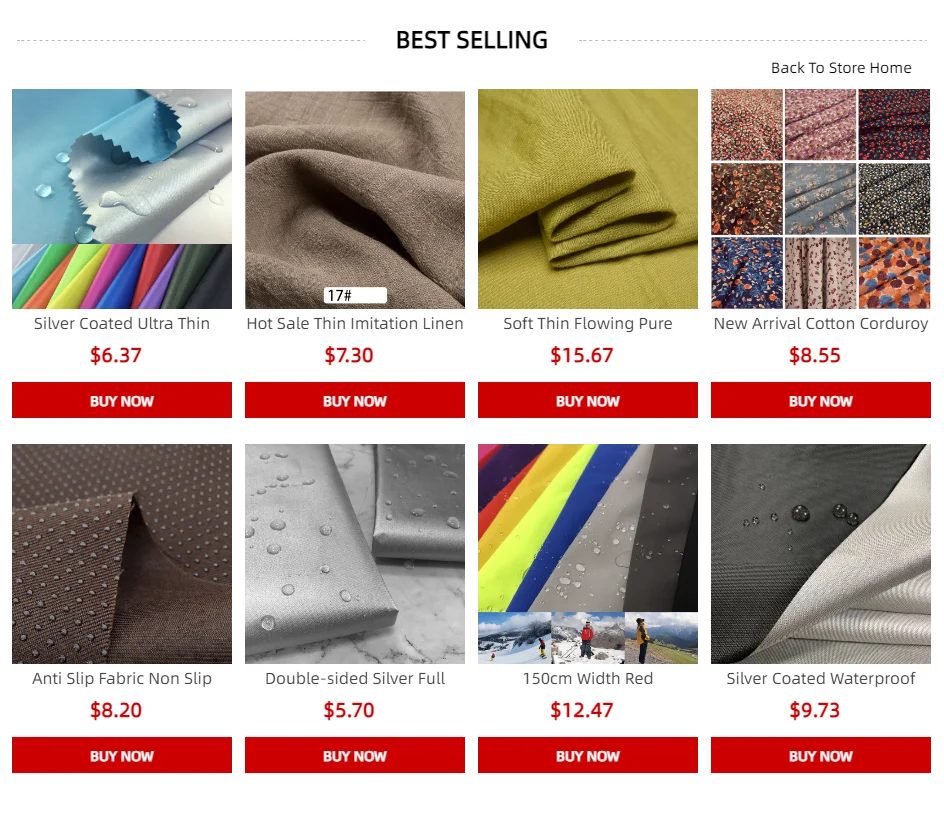Open the Silver Coated Ultra Thin title link
944x825 pixels.
point(122,323)
